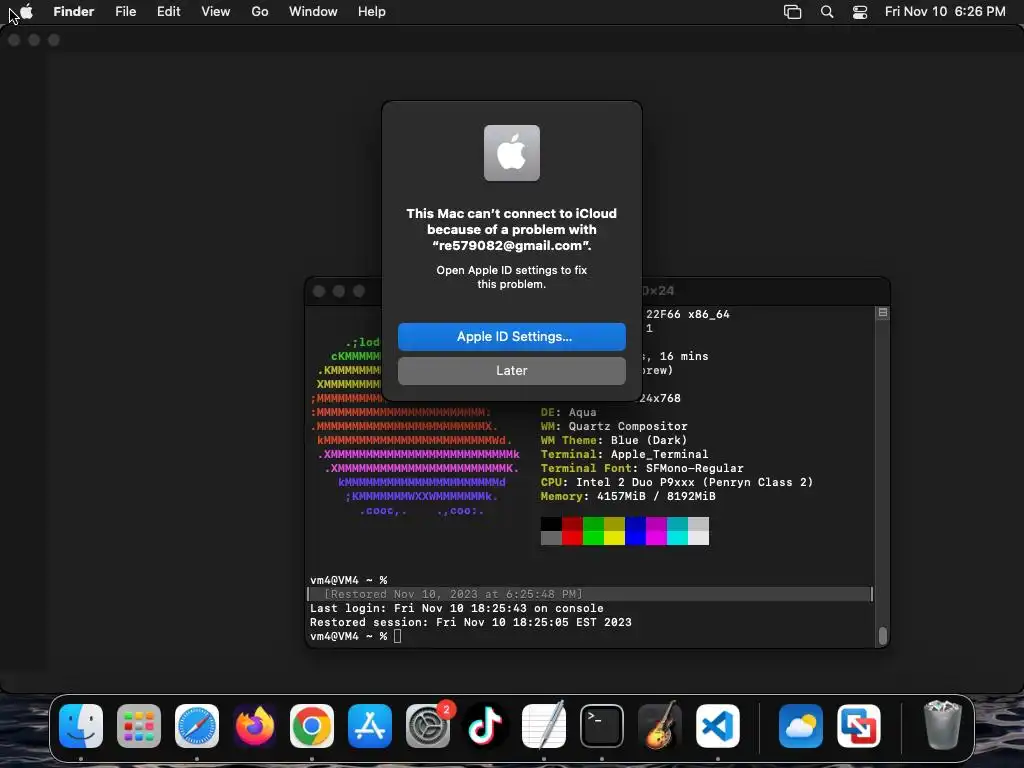This screenshot has width=1024, height=768.
Task: Click the 'Restored Nov 10, 2023' marker line
Action: click(590, 594)
